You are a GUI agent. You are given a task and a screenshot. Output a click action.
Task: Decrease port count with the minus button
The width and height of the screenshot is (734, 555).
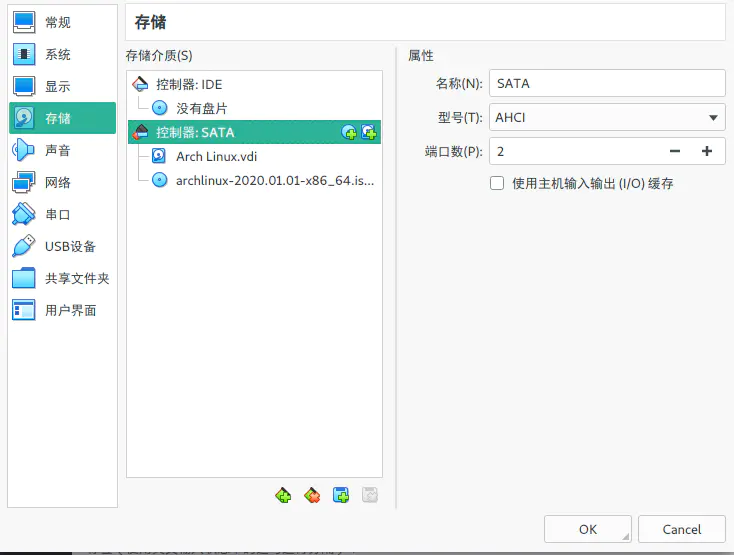[x=675, y=151]
